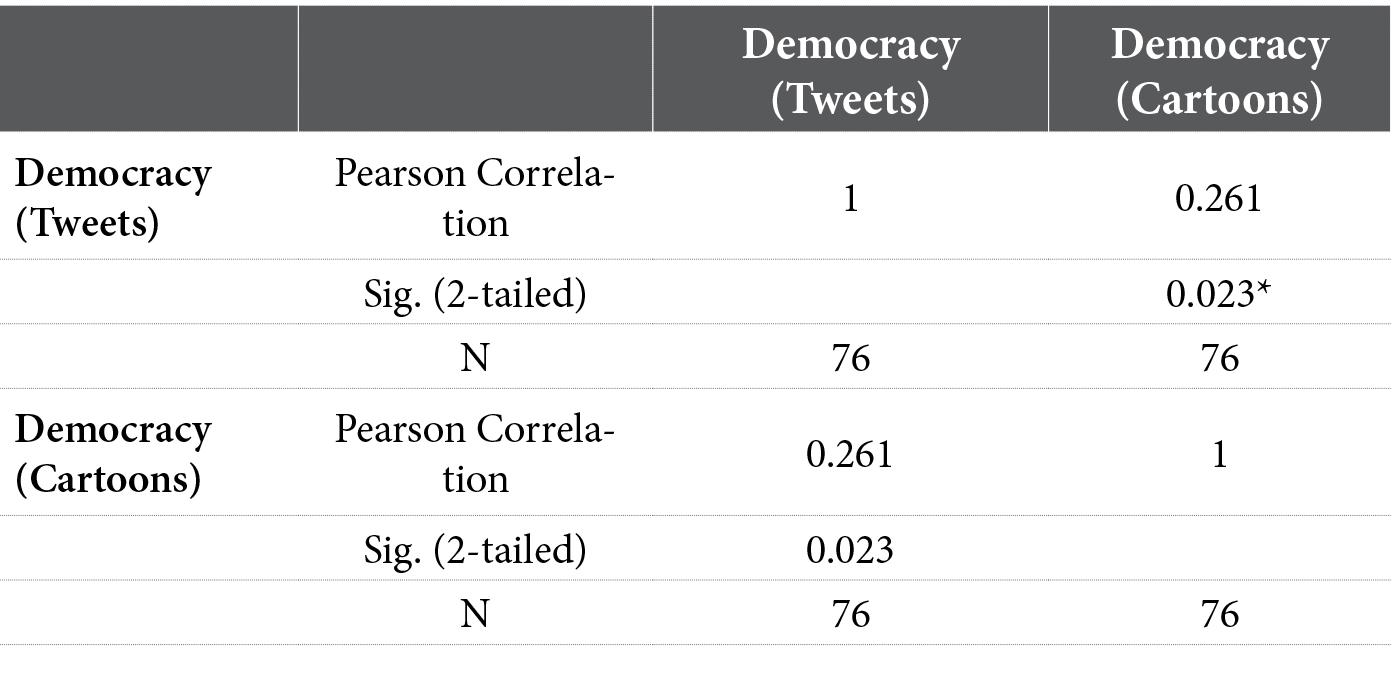This screenshot has width=1392, height=686.
Task: Select top-row 76 in Cartoons column
Action: 1219,357
